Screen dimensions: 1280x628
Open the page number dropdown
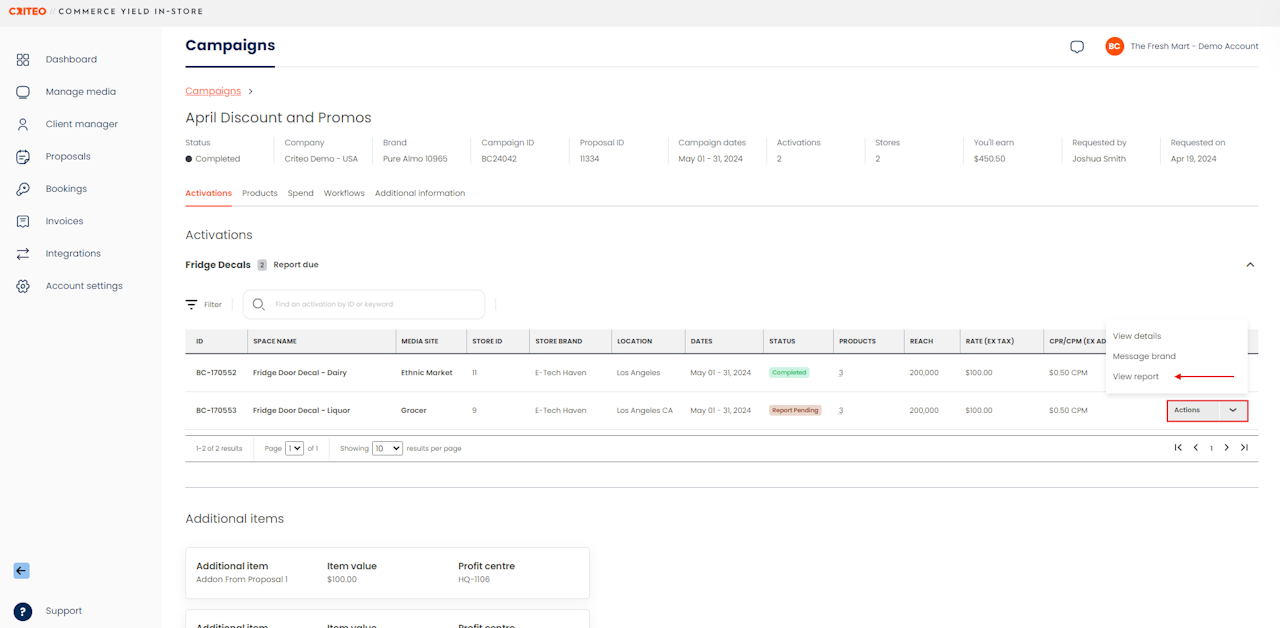[294, 448]
